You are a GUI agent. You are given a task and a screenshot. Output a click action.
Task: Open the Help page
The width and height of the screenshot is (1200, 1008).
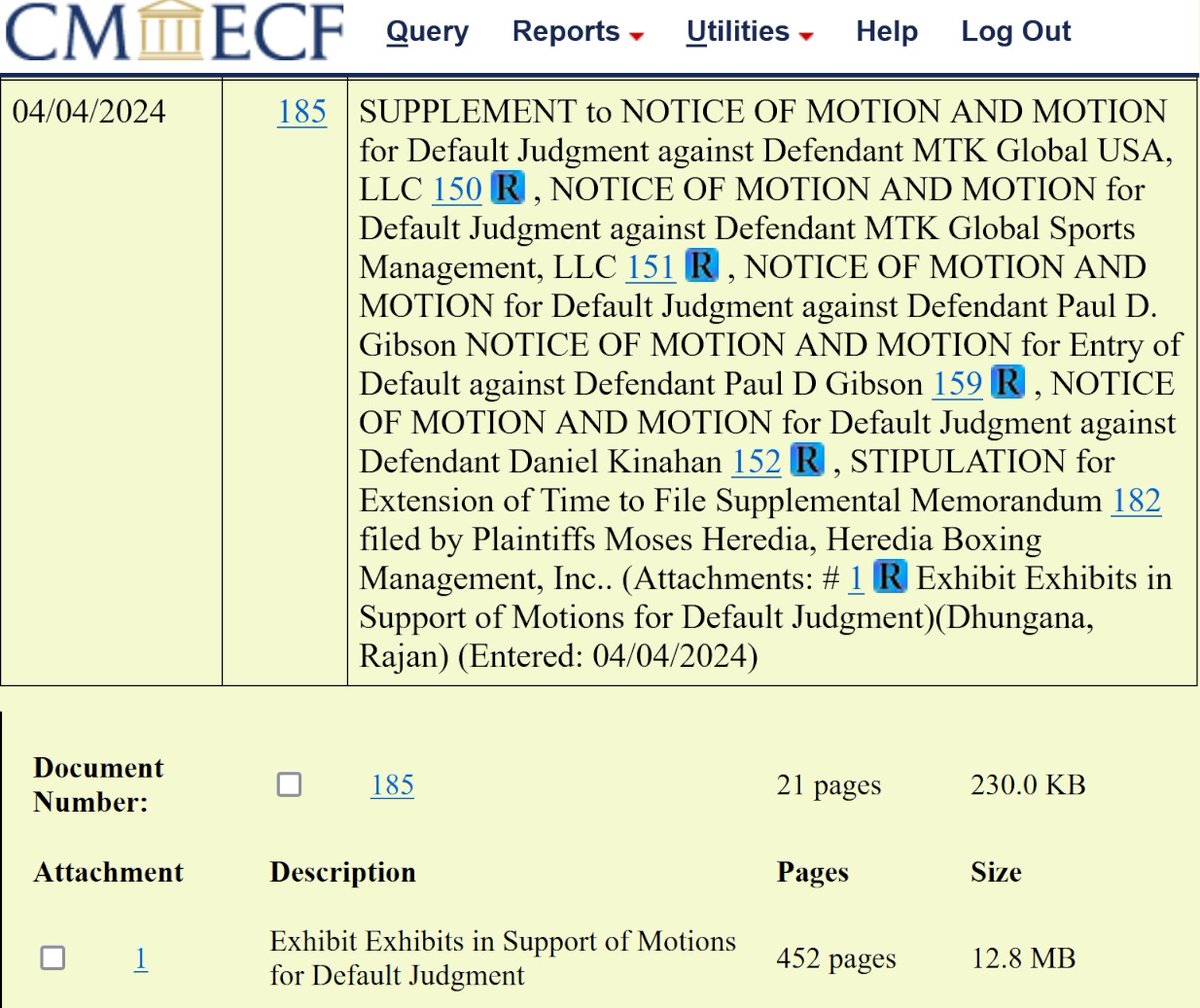(x=887, y=32)
